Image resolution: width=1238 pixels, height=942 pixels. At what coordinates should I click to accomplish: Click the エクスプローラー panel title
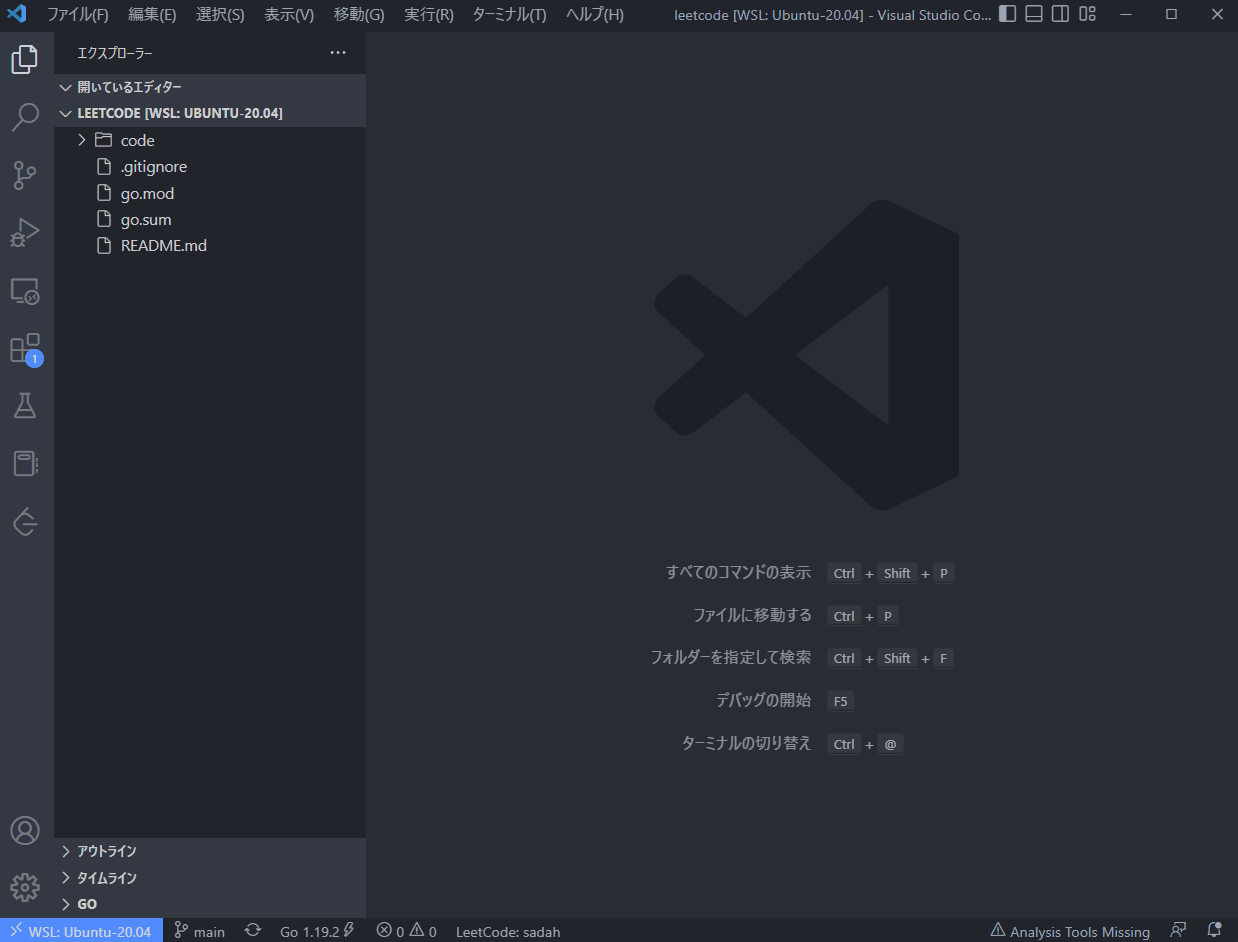115,53
